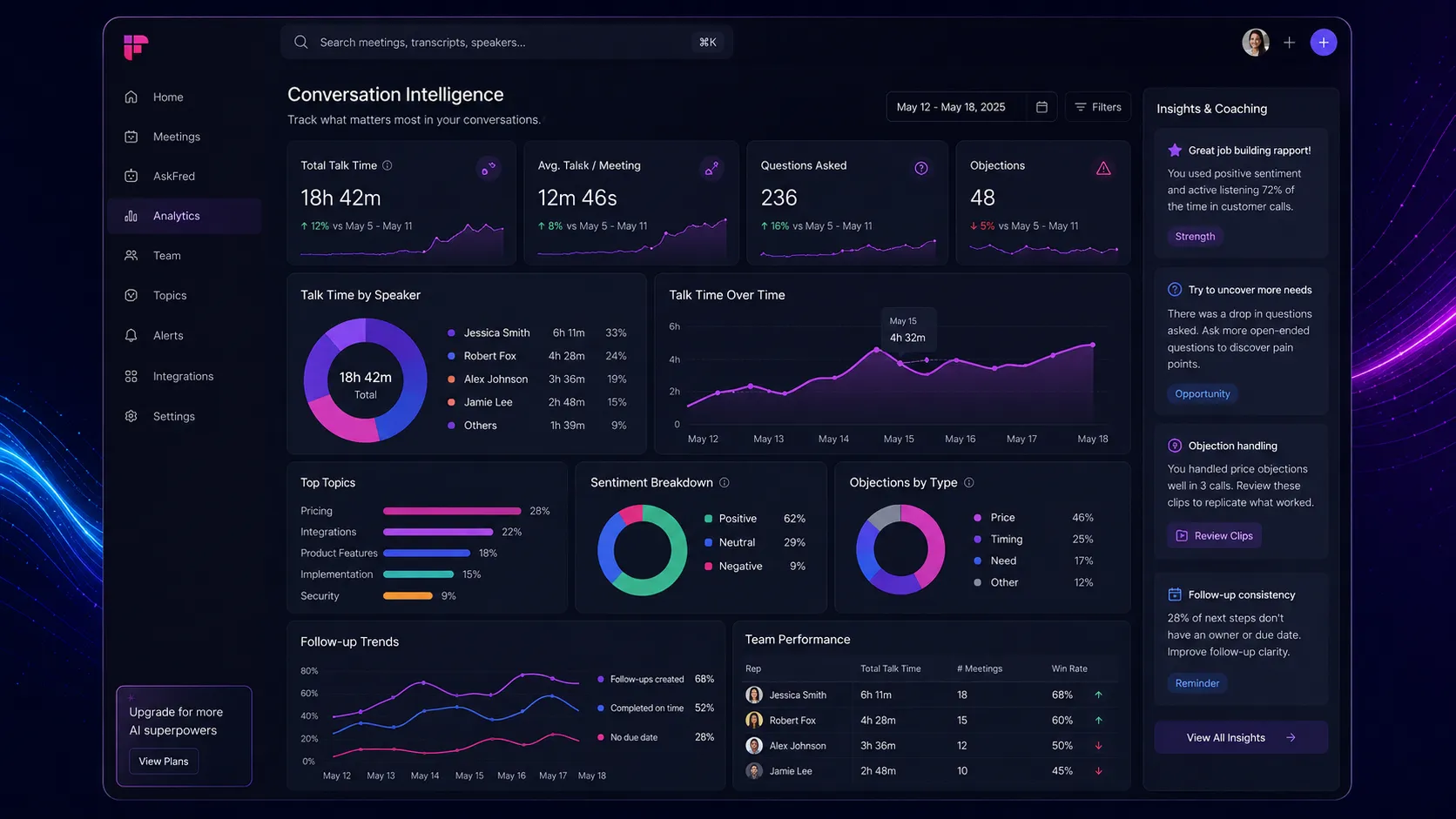Click Alex Johnson avatar in Team Performance
Image resolution: width=1456 pixels, height=819 pixels.
click(x=754, y=745)
